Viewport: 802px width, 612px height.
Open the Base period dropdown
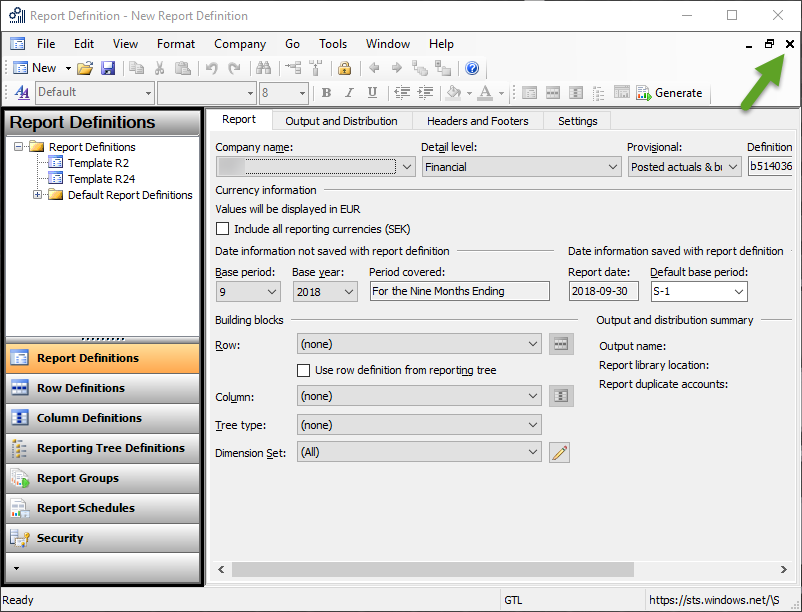pyautogui.click(x=272, y=292)
